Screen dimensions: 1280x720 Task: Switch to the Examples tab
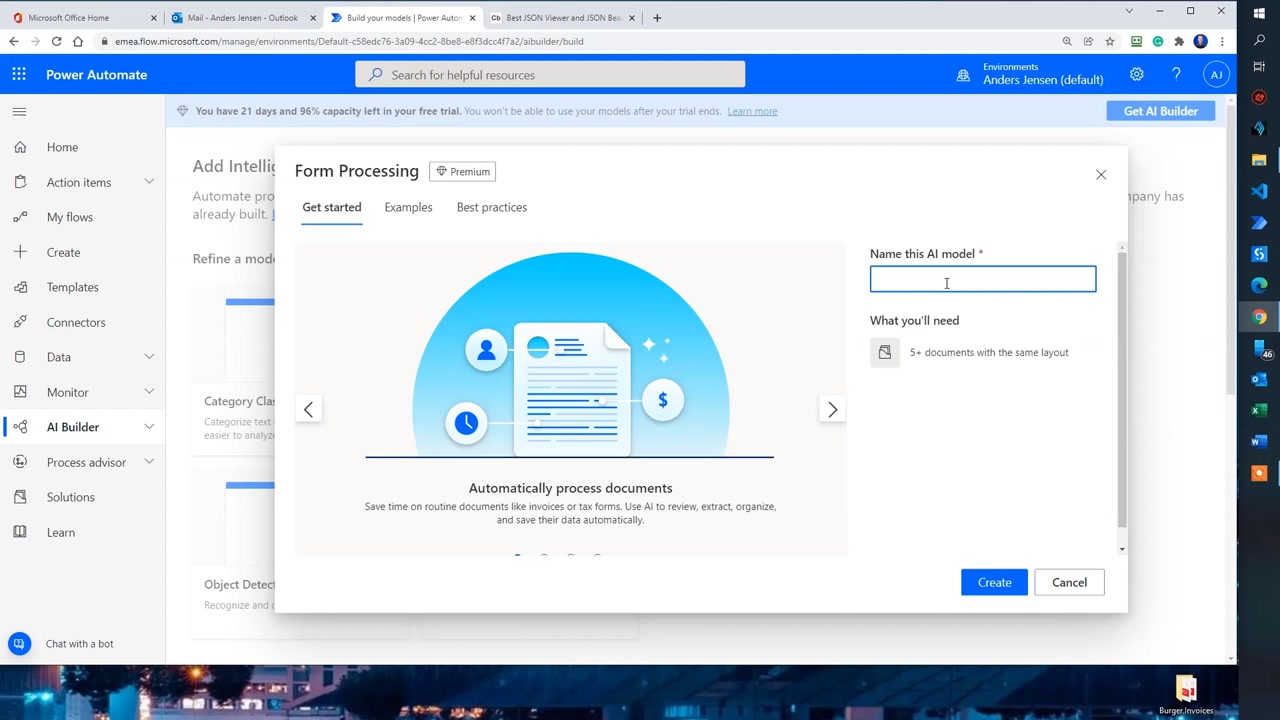click(x=408, y=207)
